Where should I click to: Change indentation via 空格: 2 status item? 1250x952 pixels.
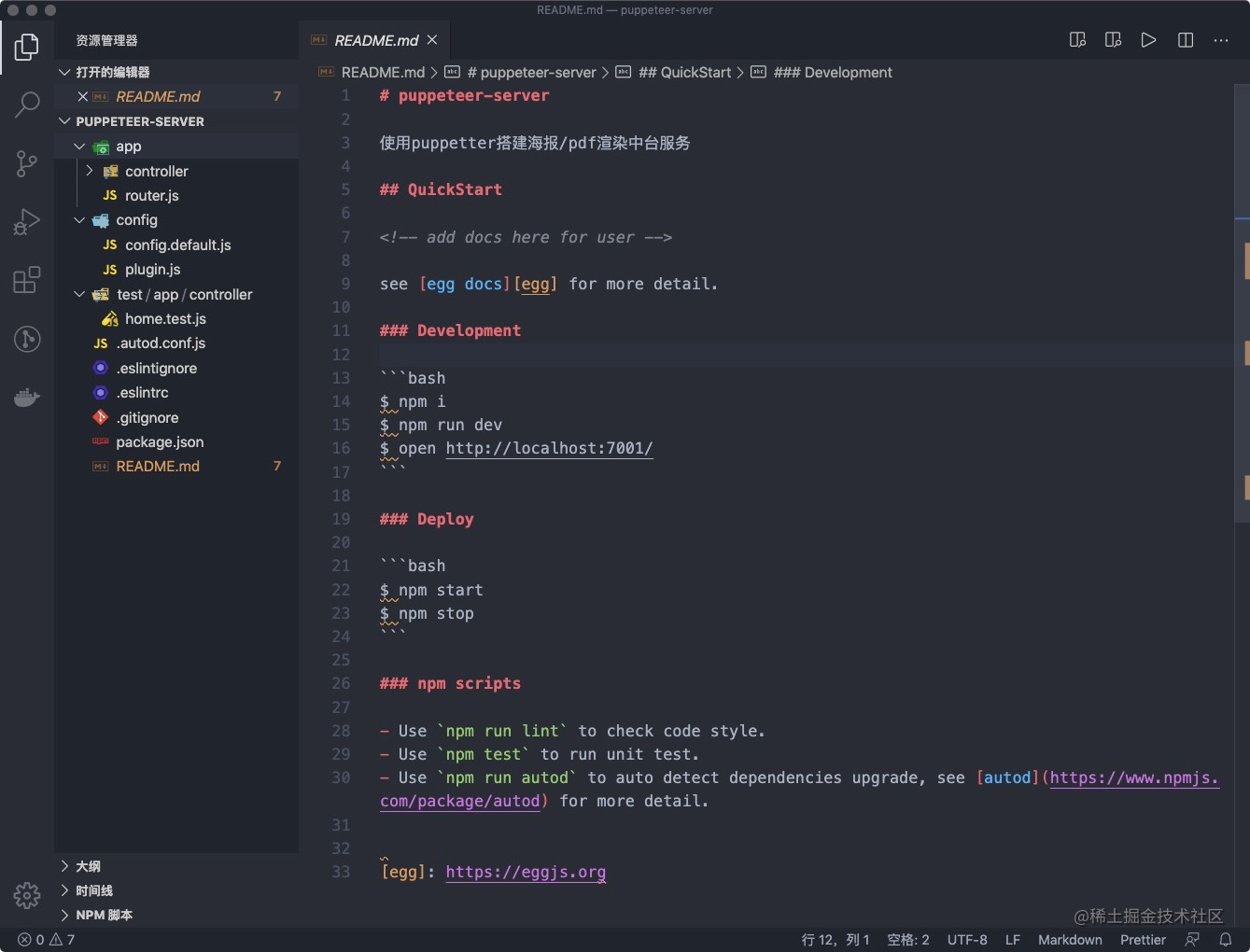(x=908, y=940)
